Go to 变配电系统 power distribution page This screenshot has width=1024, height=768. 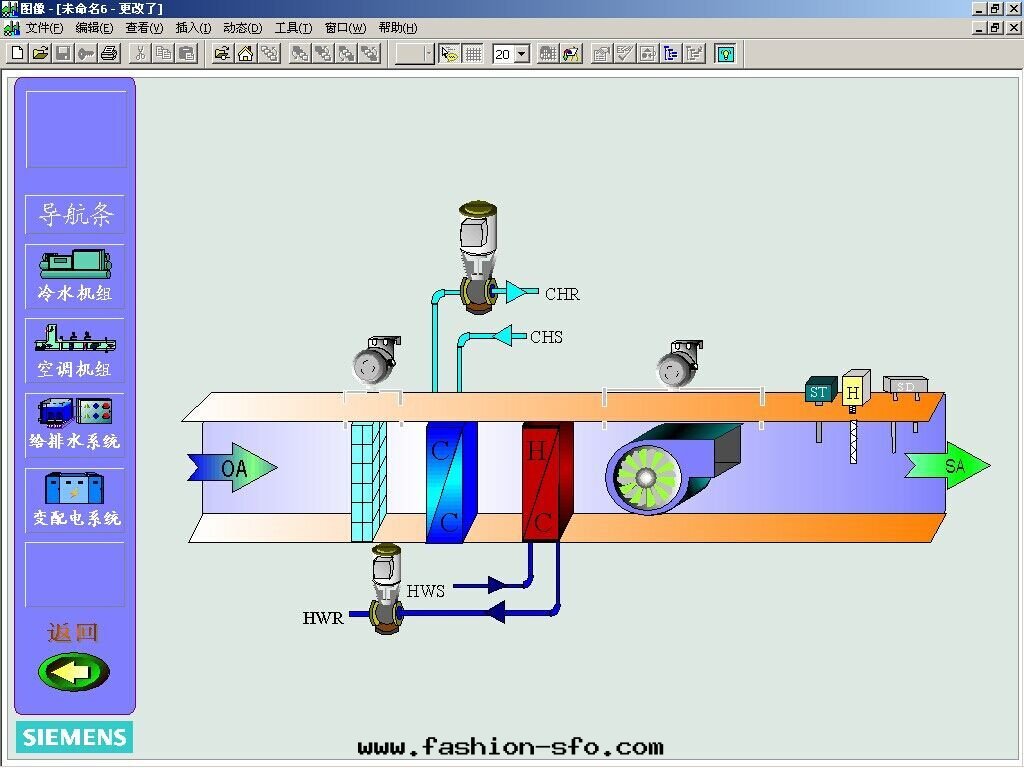coord(75,500)
